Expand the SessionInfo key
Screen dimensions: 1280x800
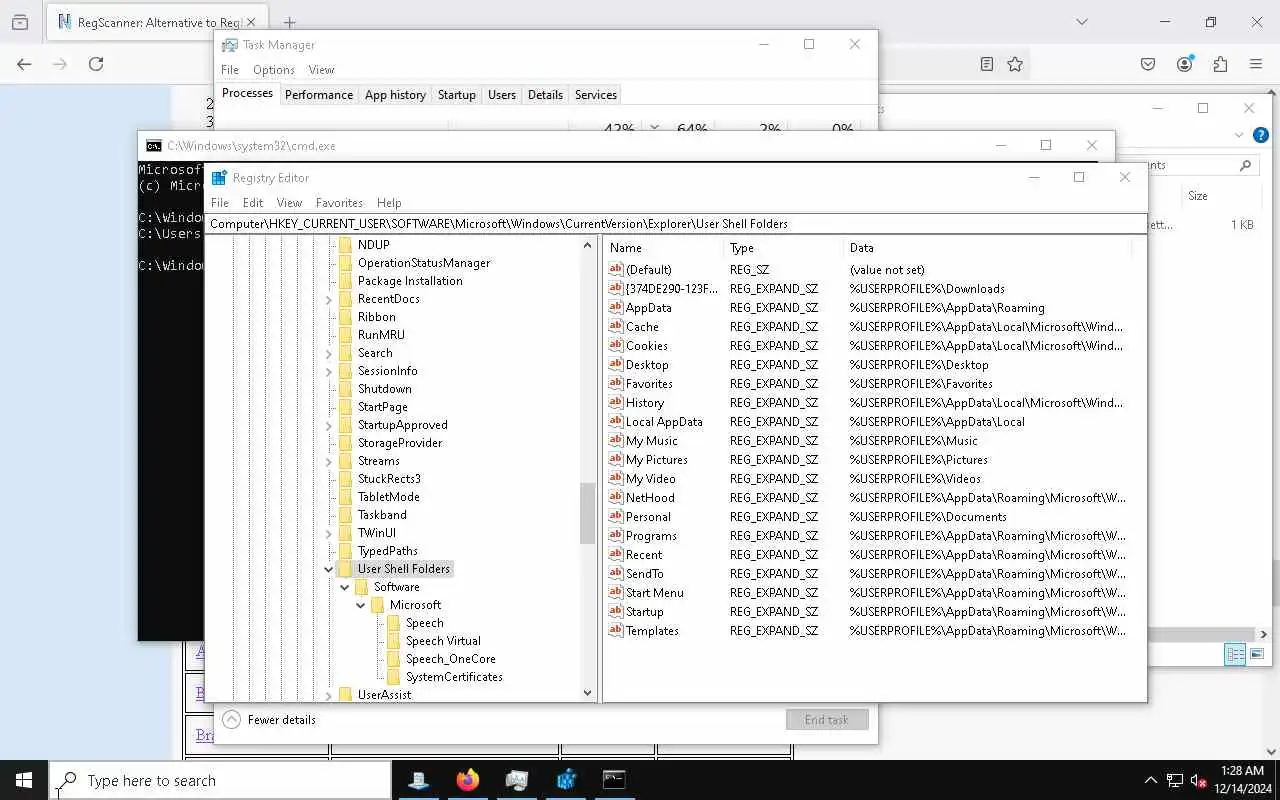coord(329,371)
